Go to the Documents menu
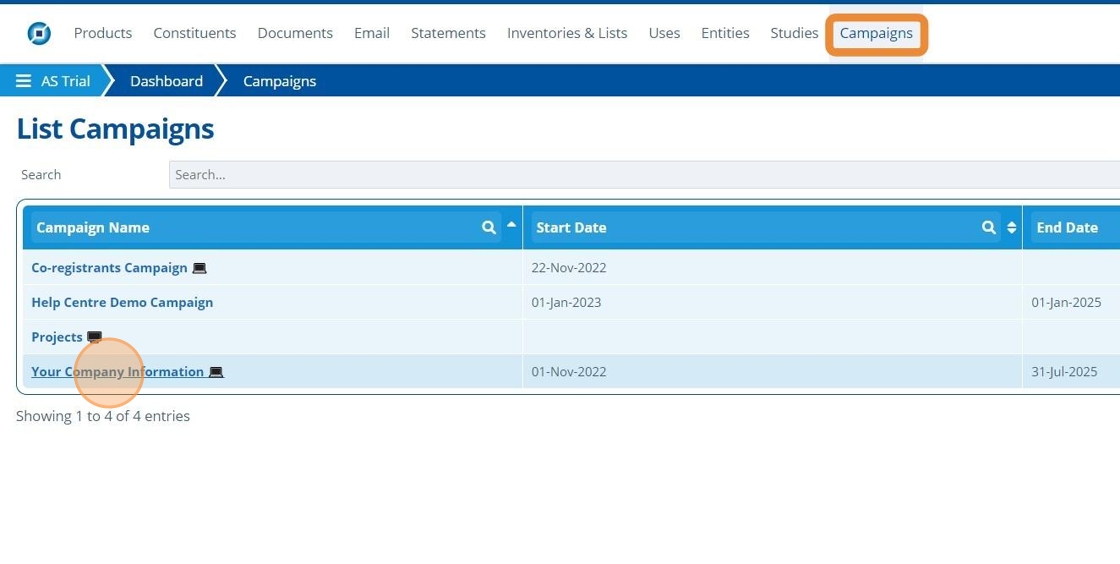 pyautogui.click(x=295, y=33)
